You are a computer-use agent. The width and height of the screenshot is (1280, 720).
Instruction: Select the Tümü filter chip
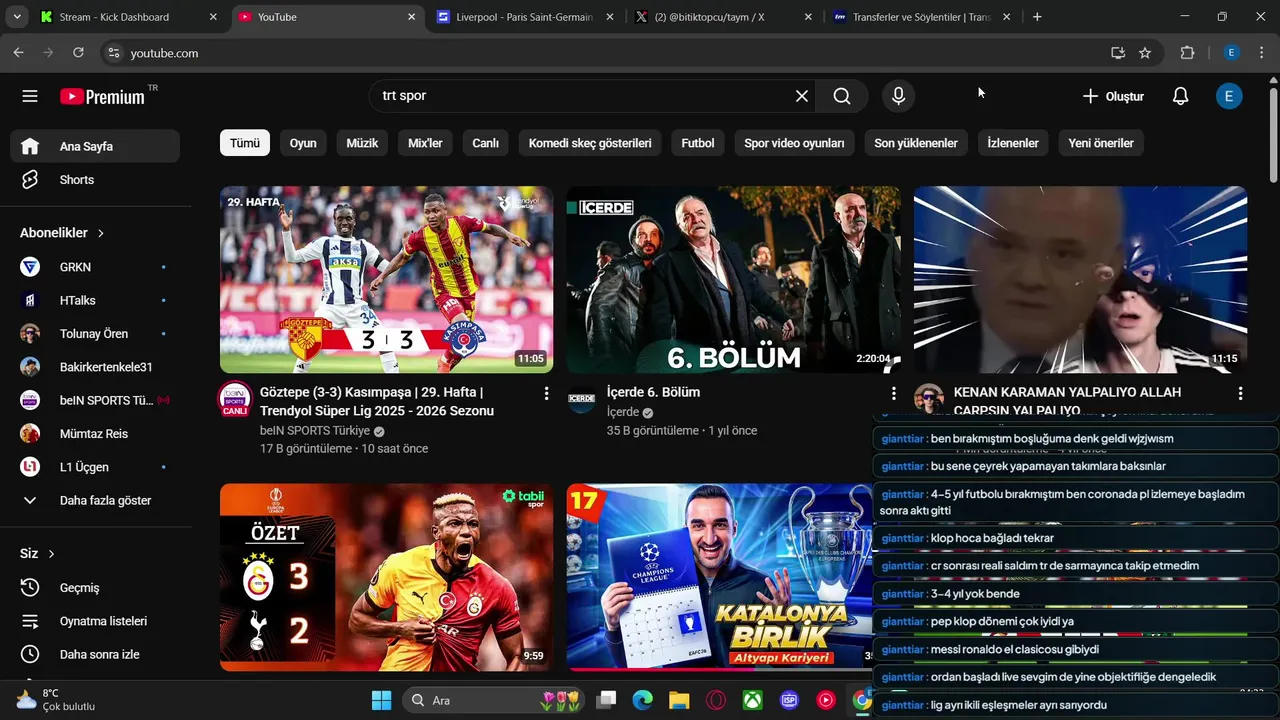(245, 143)
